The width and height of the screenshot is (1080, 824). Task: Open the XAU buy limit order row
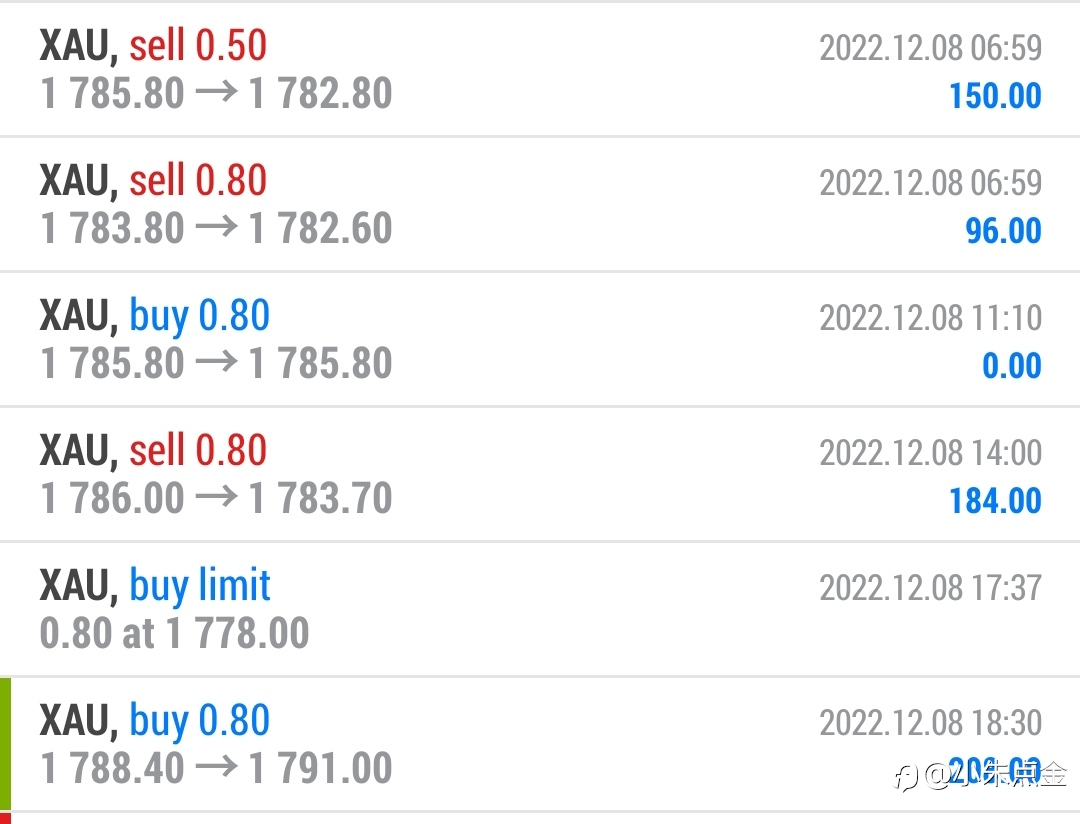(540, 609)
